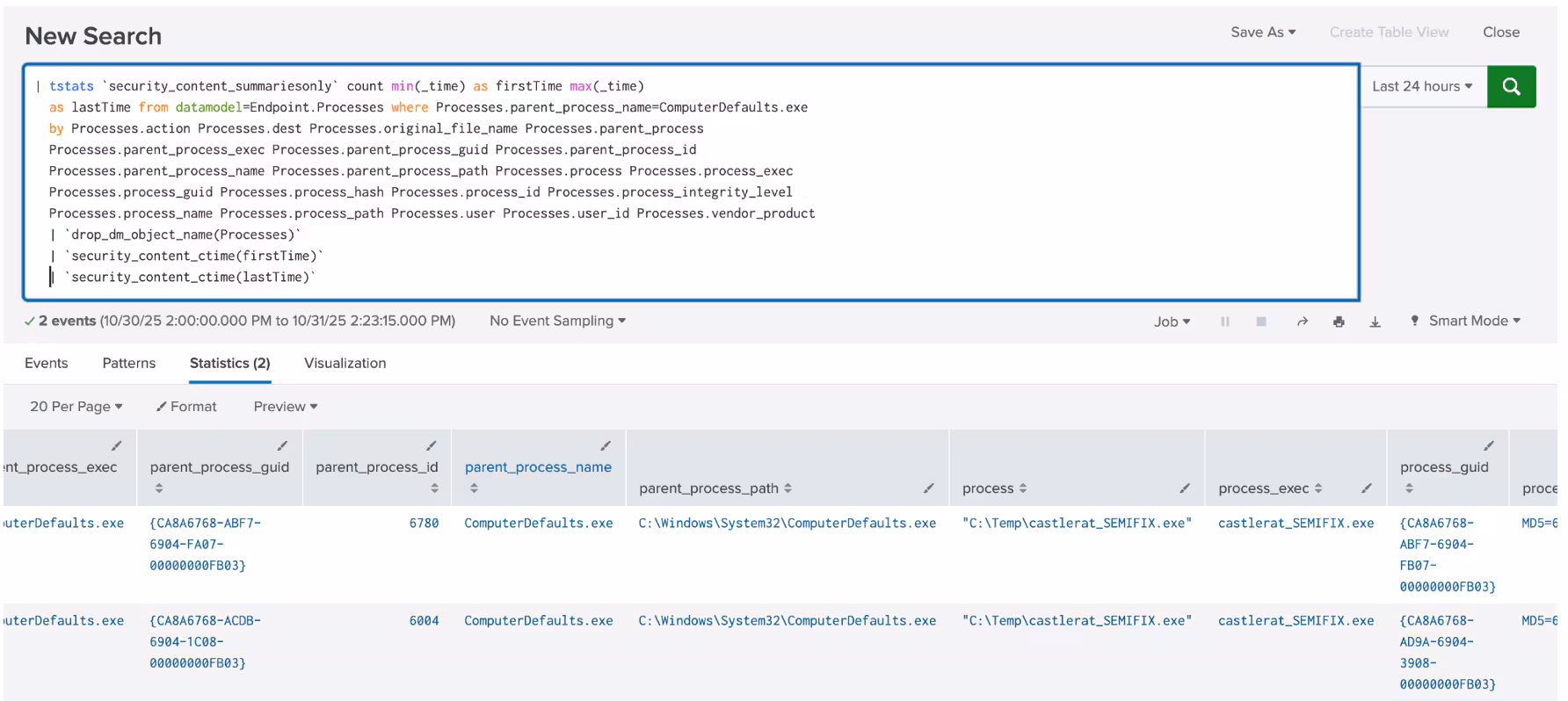This screenshot has width=1568, height=701.
Task: Open the 20 Per Page selector
Action: (x=76, y=406)
